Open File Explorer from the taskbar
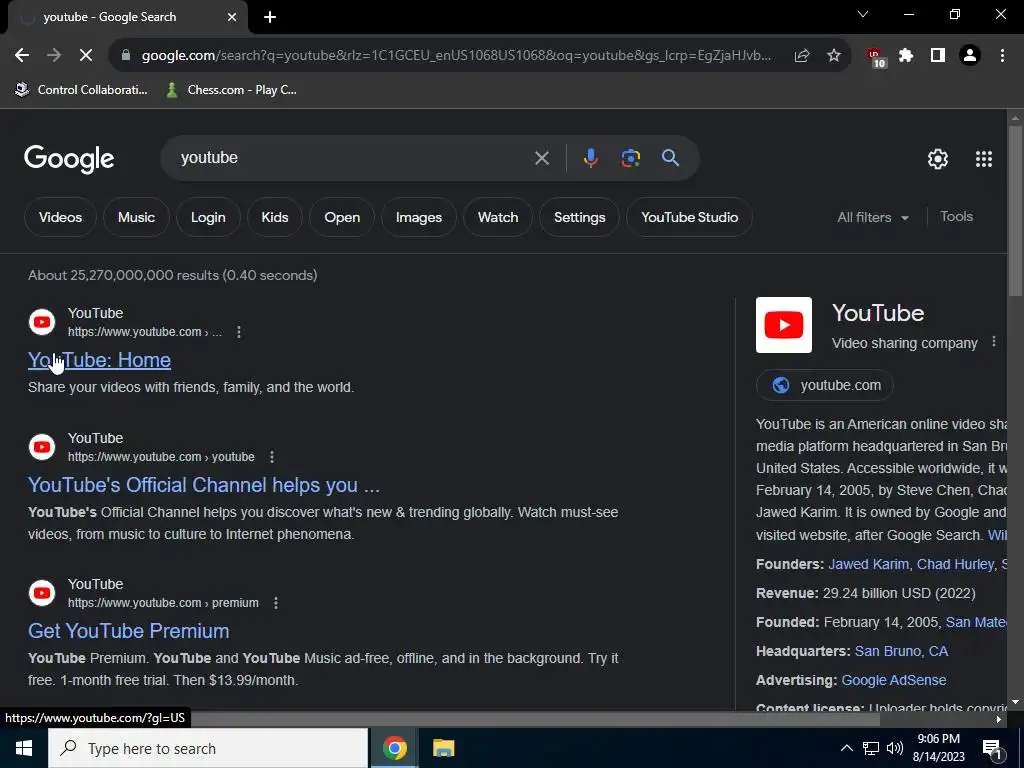The image size is (1024, 768). point(443,748)
